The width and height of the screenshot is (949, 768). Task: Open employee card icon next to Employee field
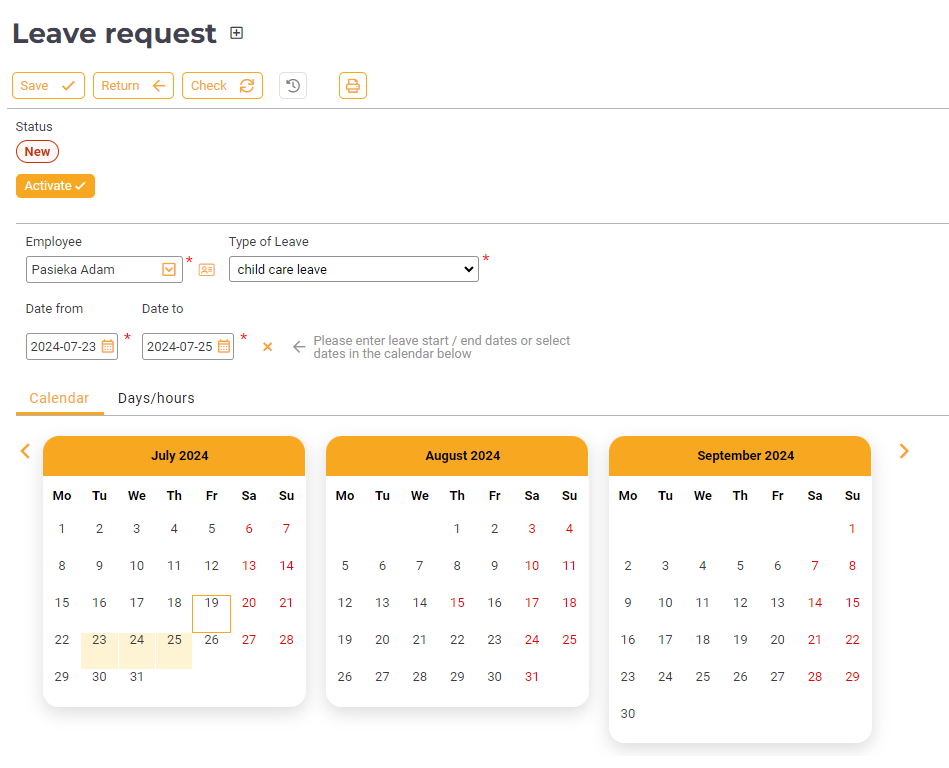pos(207,270)
